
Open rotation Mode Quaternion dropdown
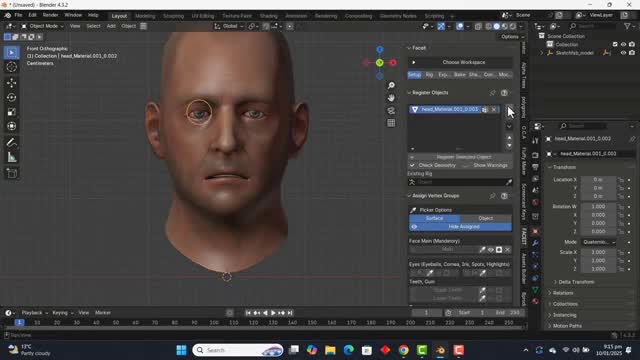tap(598, 242)
